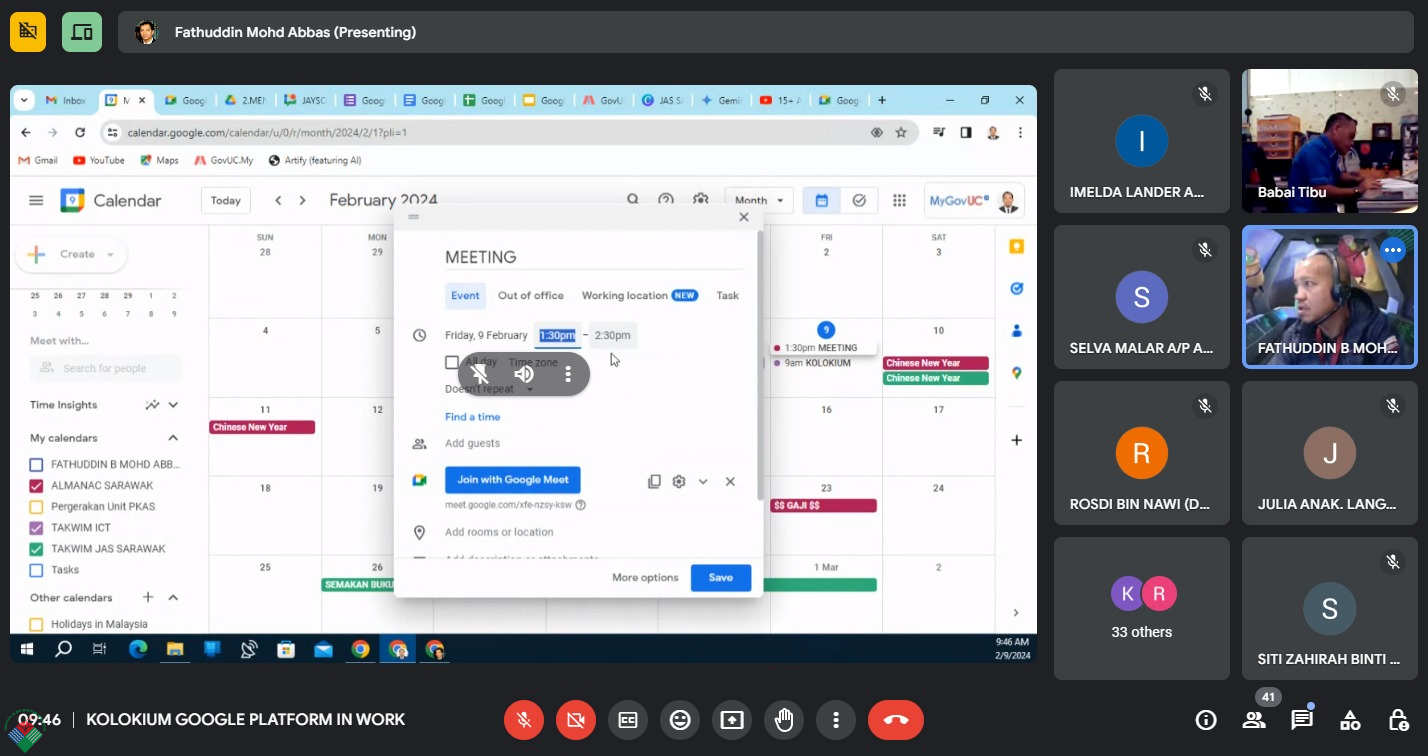Expand the Meet conference details chevron
1428x756 pixels.
703,481
